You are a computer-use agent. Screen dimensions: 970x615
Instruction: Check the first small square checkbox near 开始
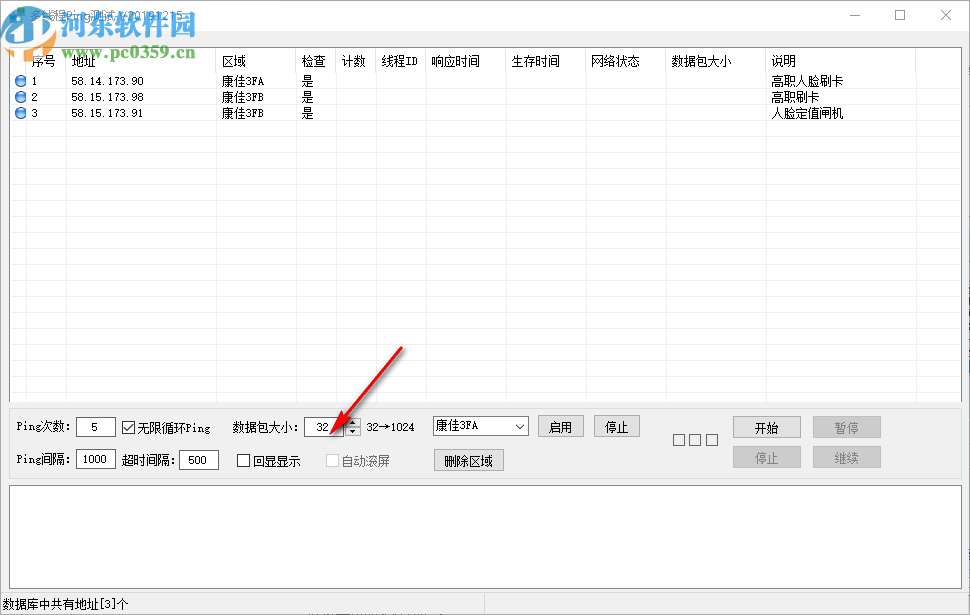point(679,439)
